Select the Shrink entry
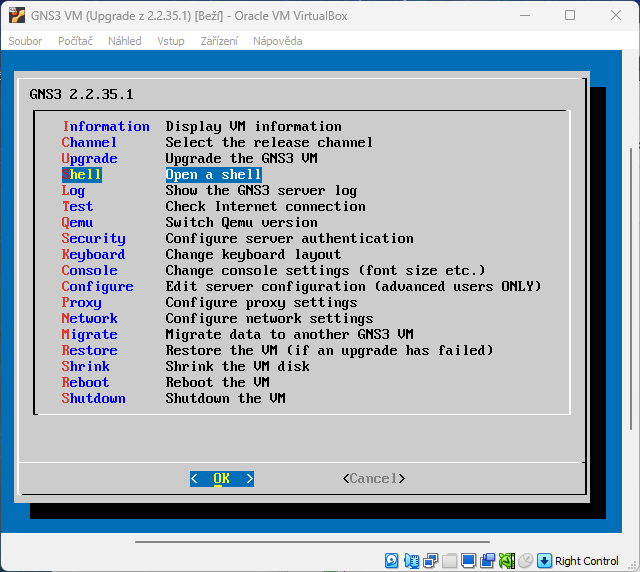The image size is (640, 572). 86,366
